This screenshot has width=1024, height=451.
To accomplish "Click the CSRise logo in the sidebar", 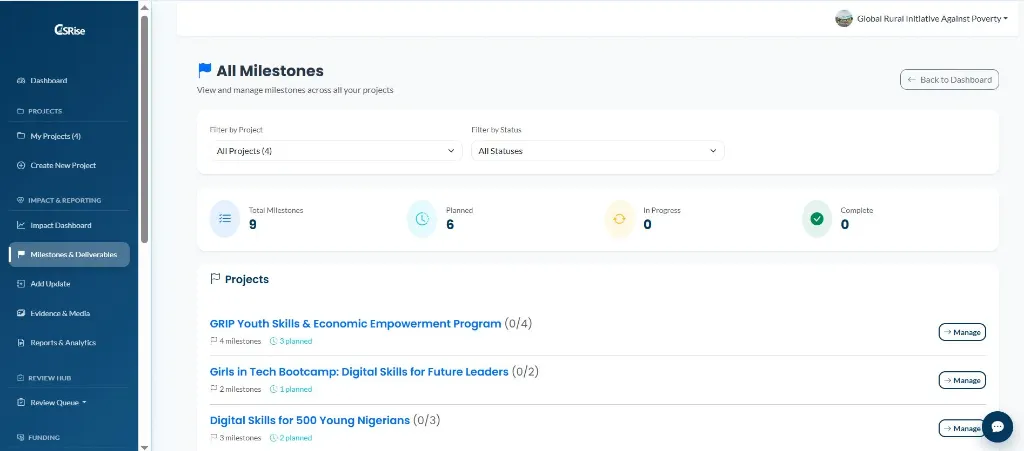I will point(69,30).
